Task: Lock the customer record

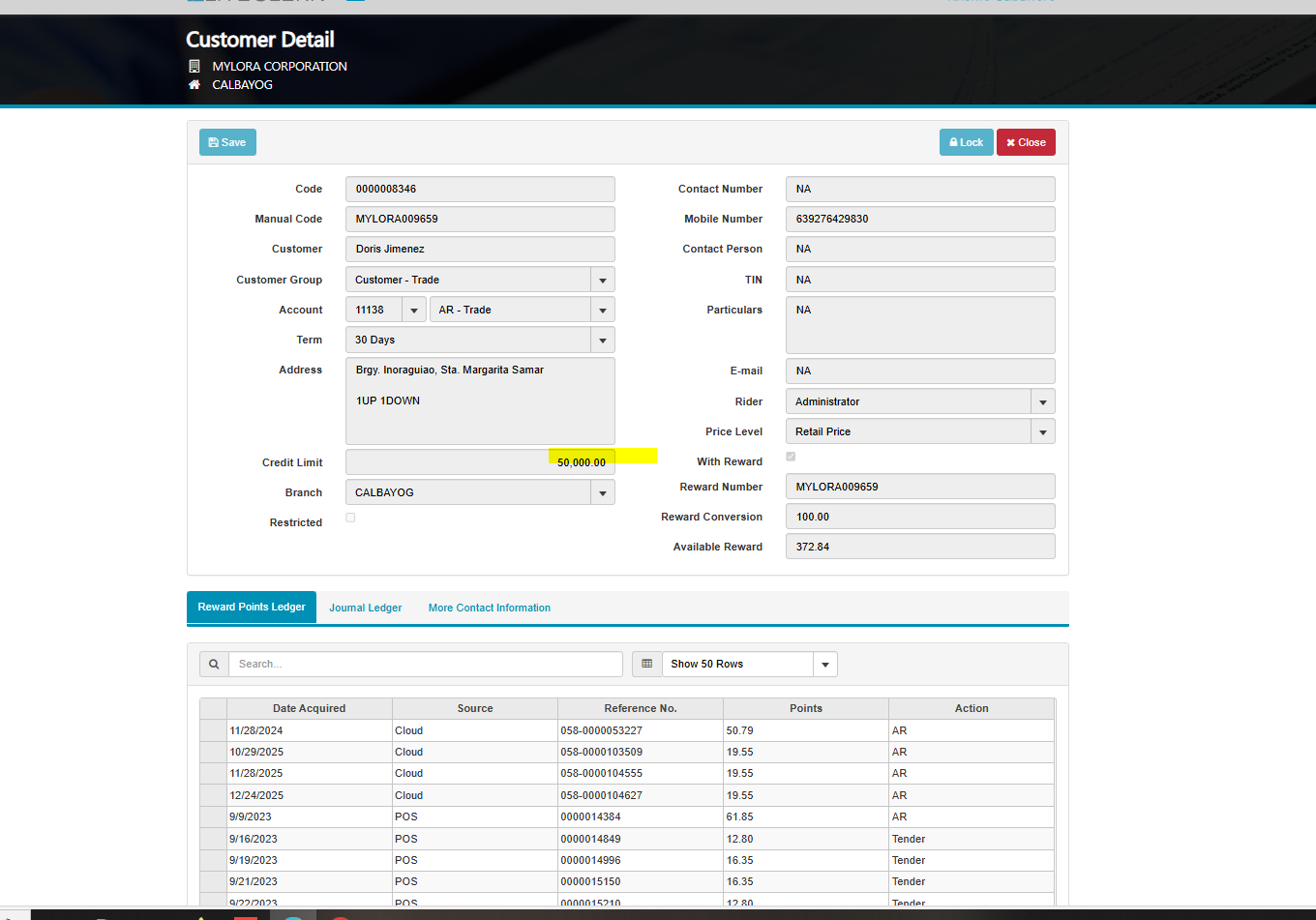Action: pyautogui.click(x=966, y=142)
